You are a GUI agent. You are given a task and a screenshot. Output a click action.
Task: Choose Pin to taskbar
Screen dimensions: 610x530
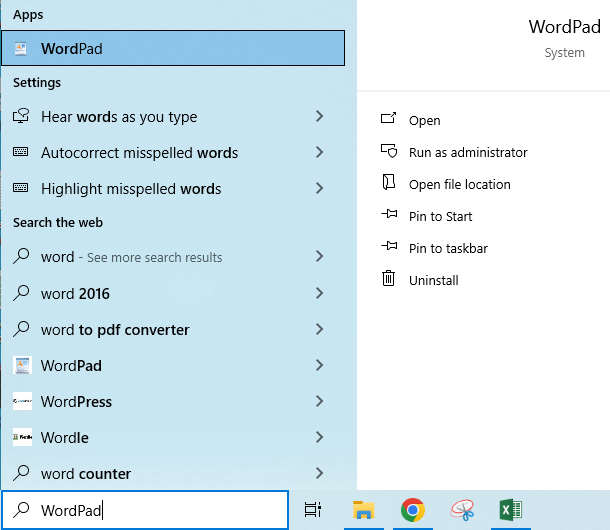click(448, 248)
